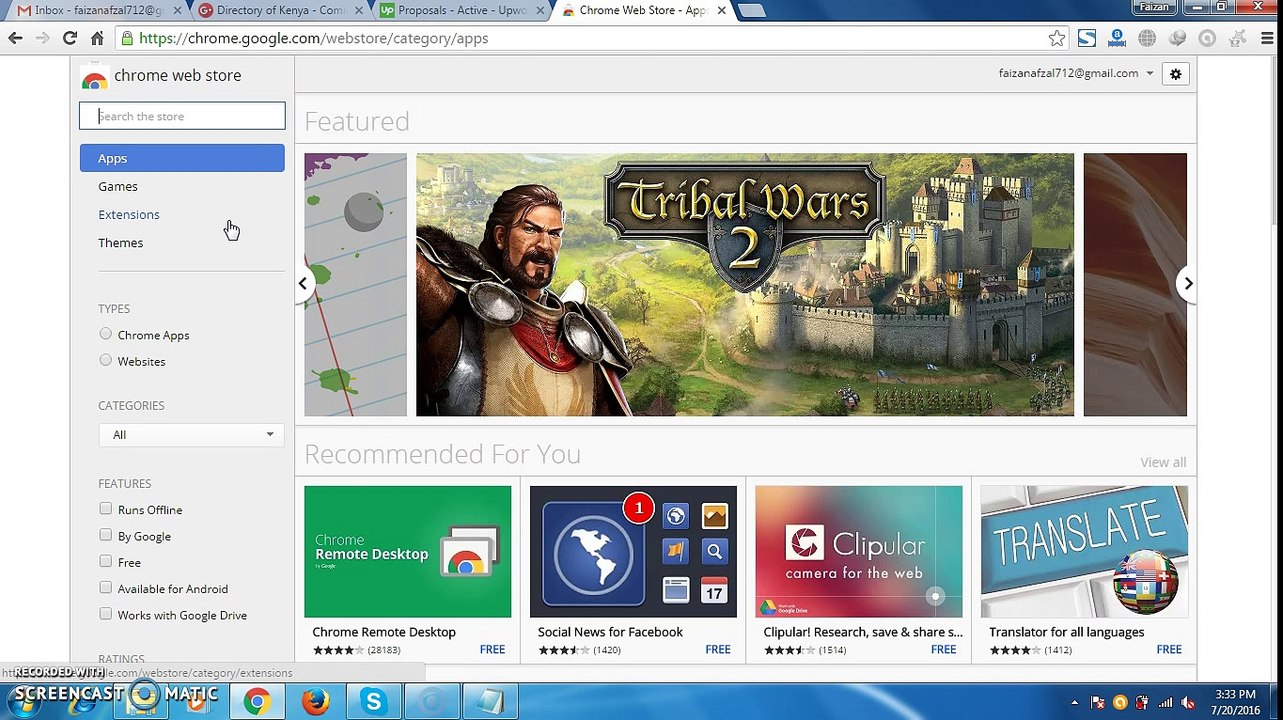This screenshot has height=720, width=1283.
Task: Go back using the browser back arrow
Action: tap(15, 38)
